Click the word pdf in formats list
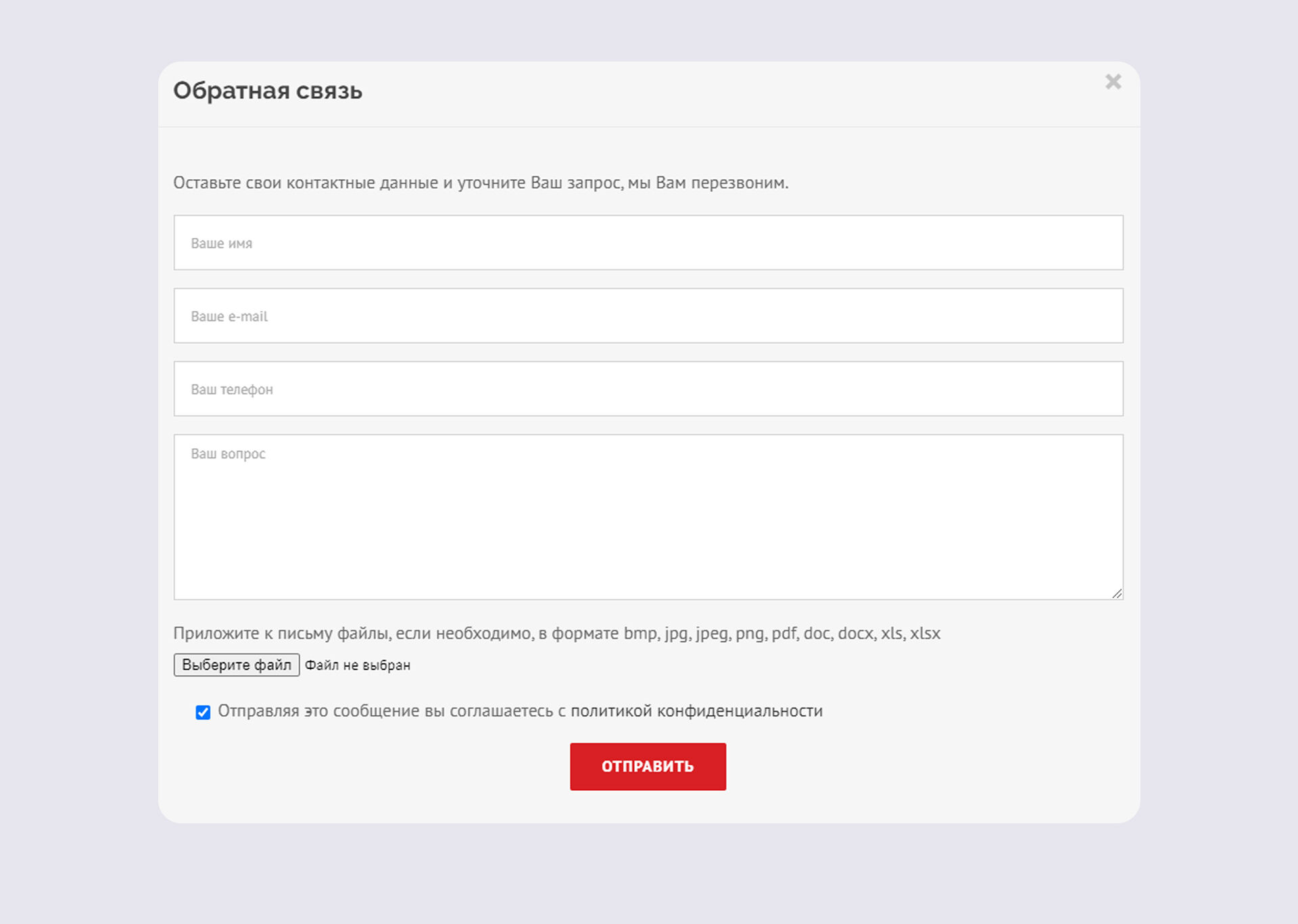The image size is (1298, 924). pyautogui.click(x=784, y=633)
